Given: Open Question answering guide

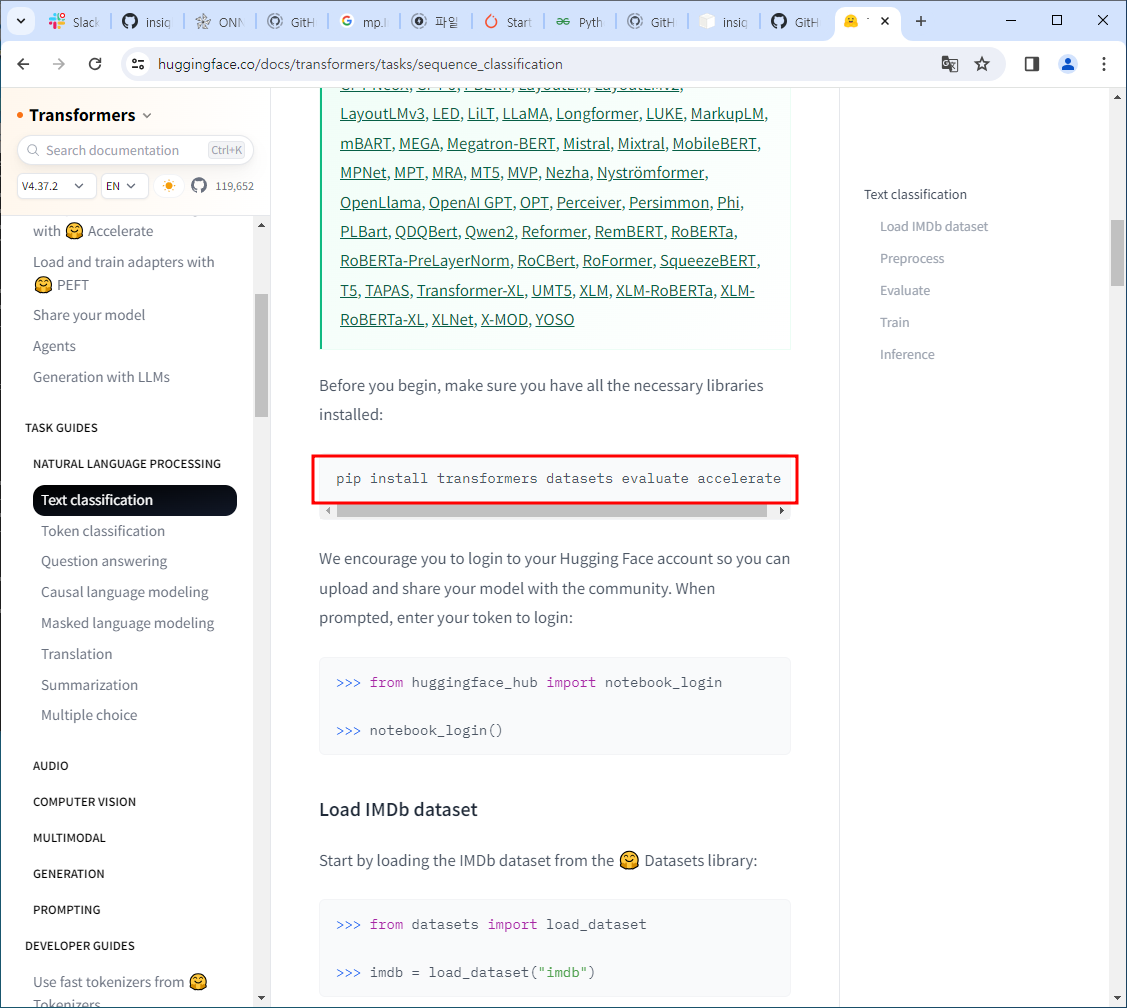Looking at the screenshot, I should pos(104,561).
